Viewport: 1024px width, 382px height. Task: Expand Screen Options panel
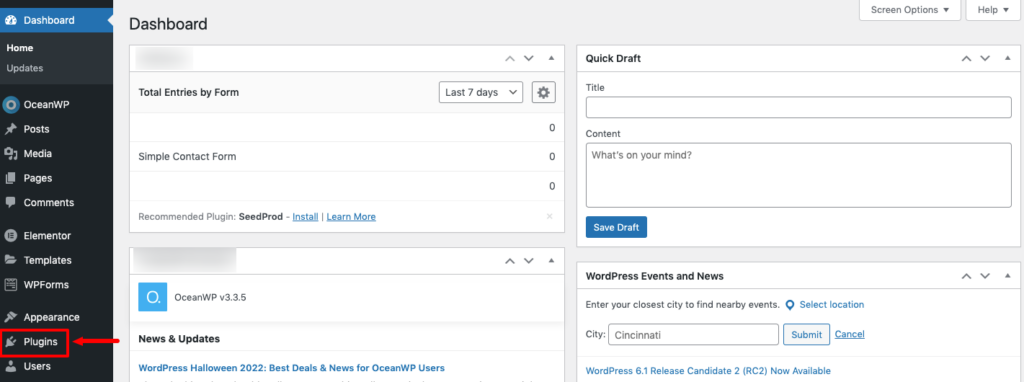click(910, 10)
